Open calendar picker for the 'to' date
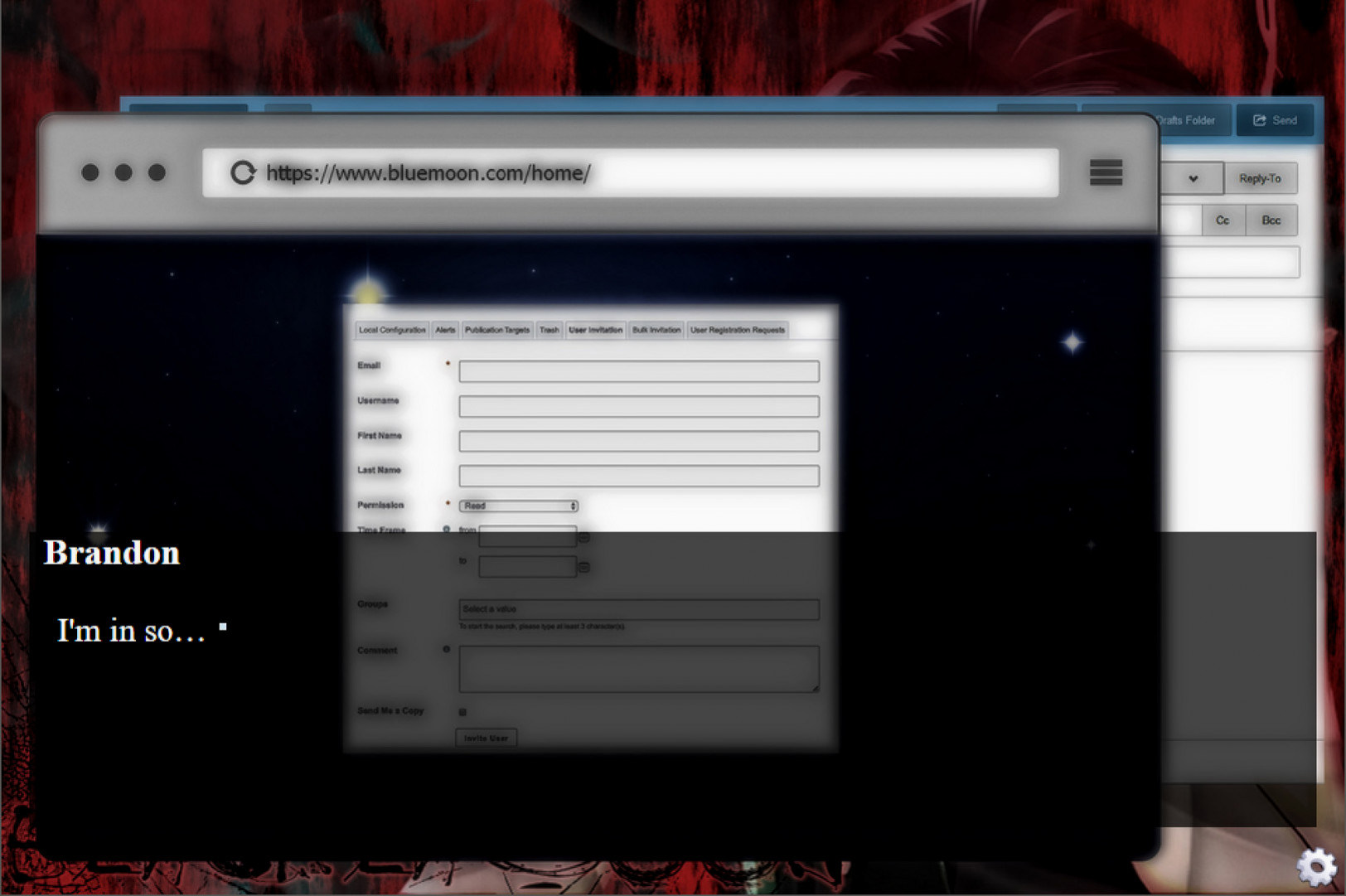 point(583,567)
